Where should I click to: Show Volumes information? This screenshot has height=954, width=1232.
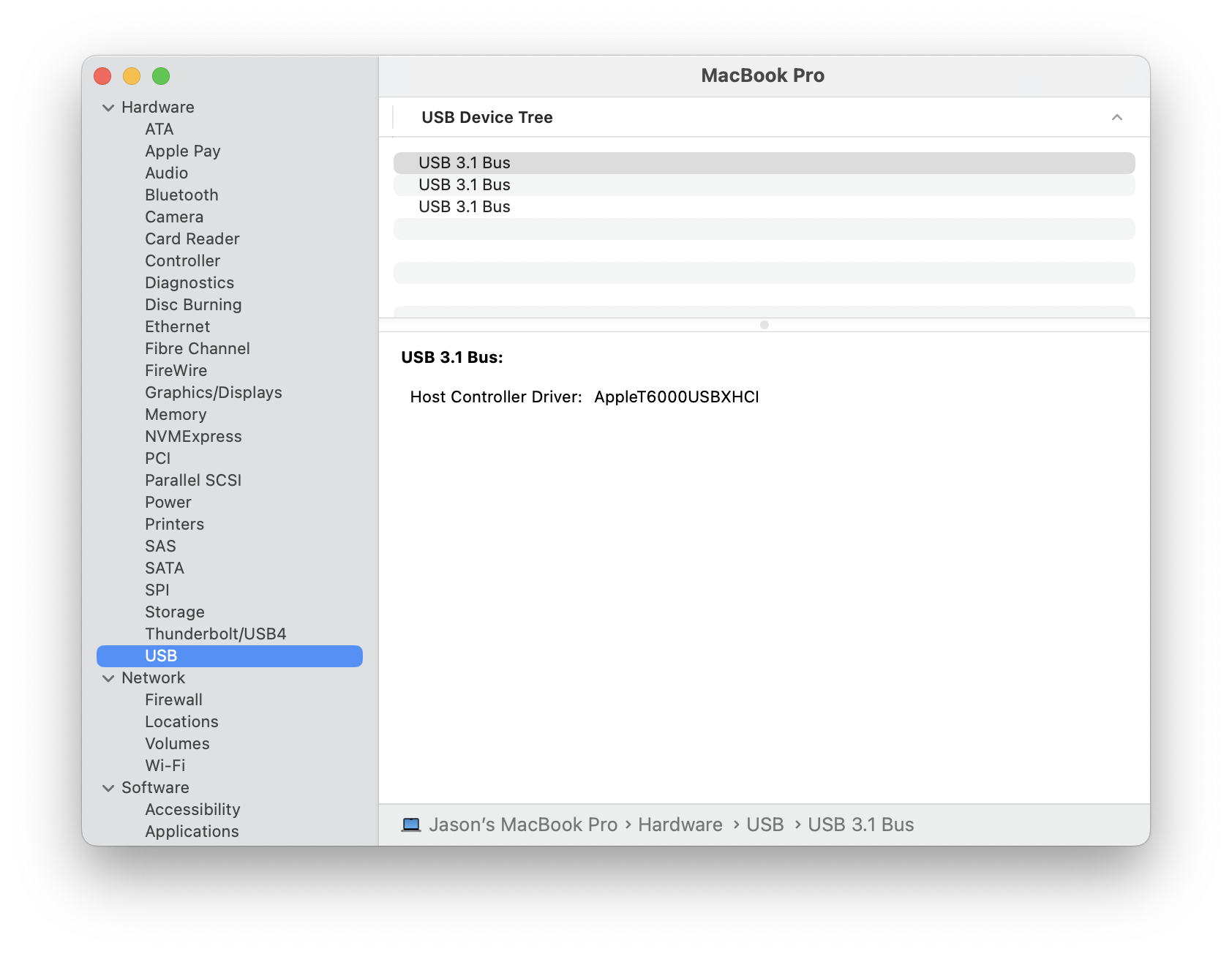point(177,744)
